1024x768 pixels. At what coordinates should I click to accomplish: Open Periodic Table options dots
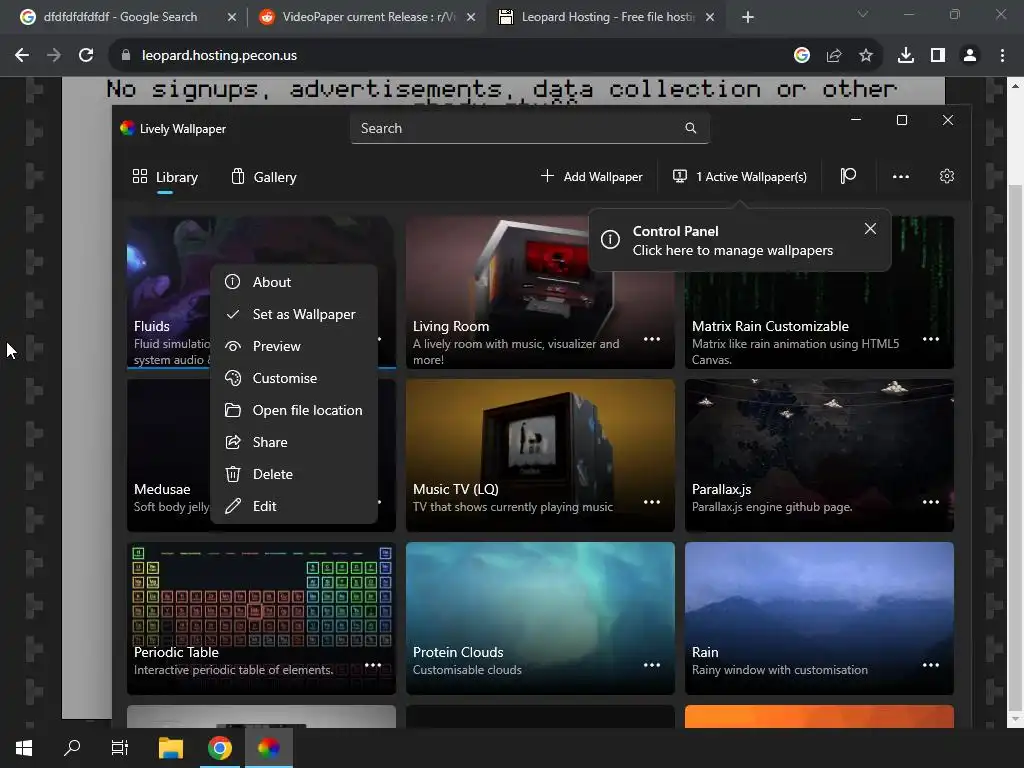(373, 665)
